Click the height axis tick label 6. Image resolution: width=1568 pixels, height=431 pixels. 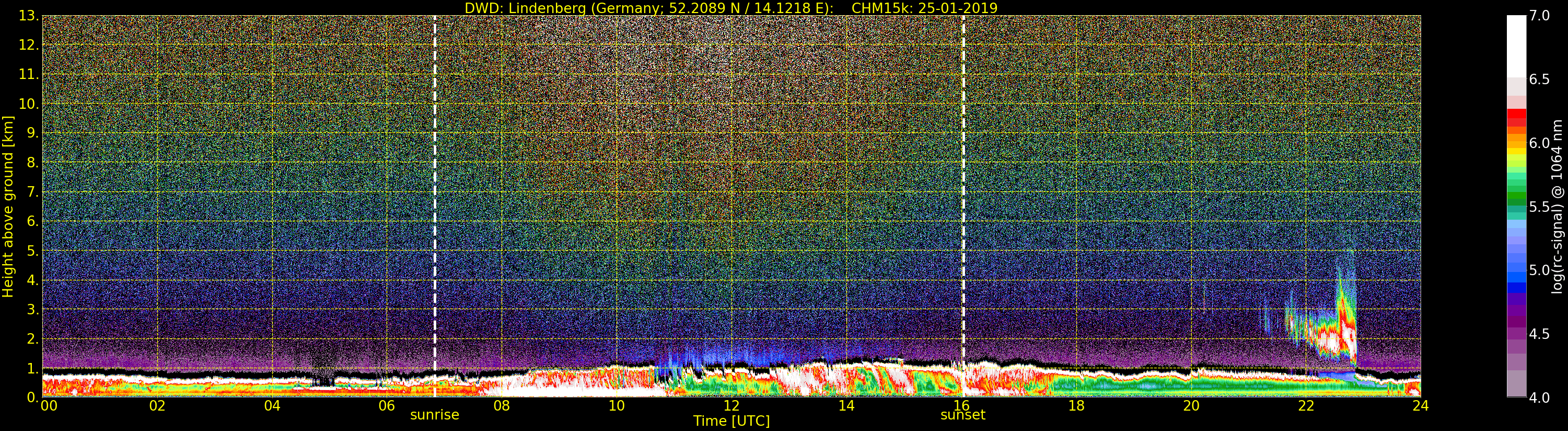[33, 221]
